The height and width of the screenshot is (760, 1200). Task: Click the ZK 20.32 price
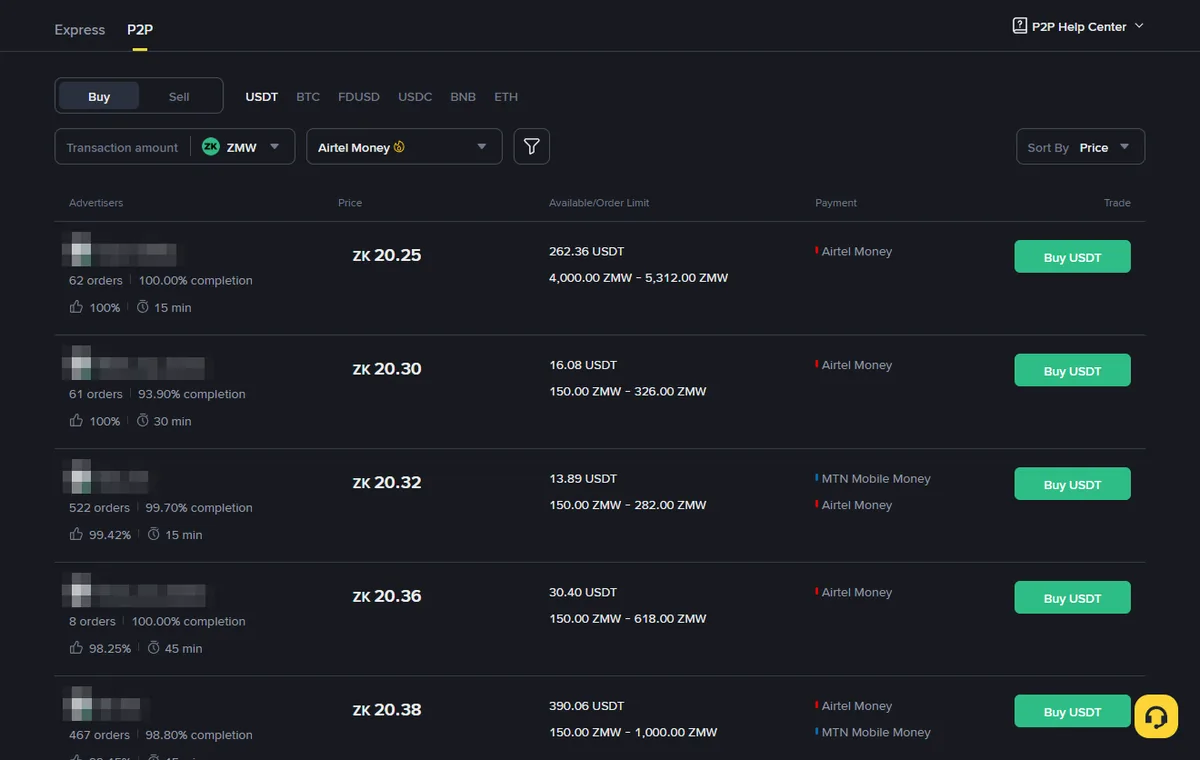point(387,482)
